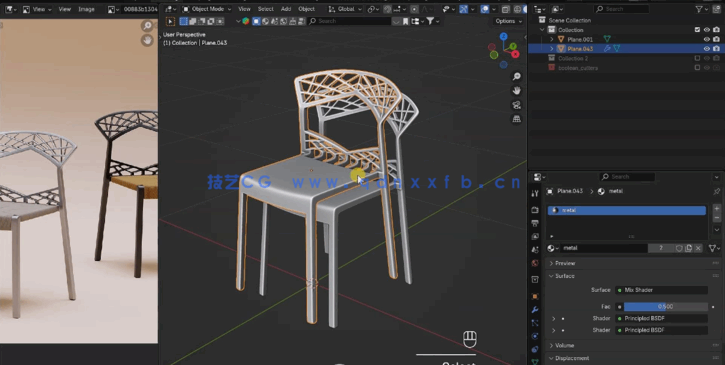This screenshot has height=365, width=725.
Task: Toggle camera view icon
Action: [517, 105]
